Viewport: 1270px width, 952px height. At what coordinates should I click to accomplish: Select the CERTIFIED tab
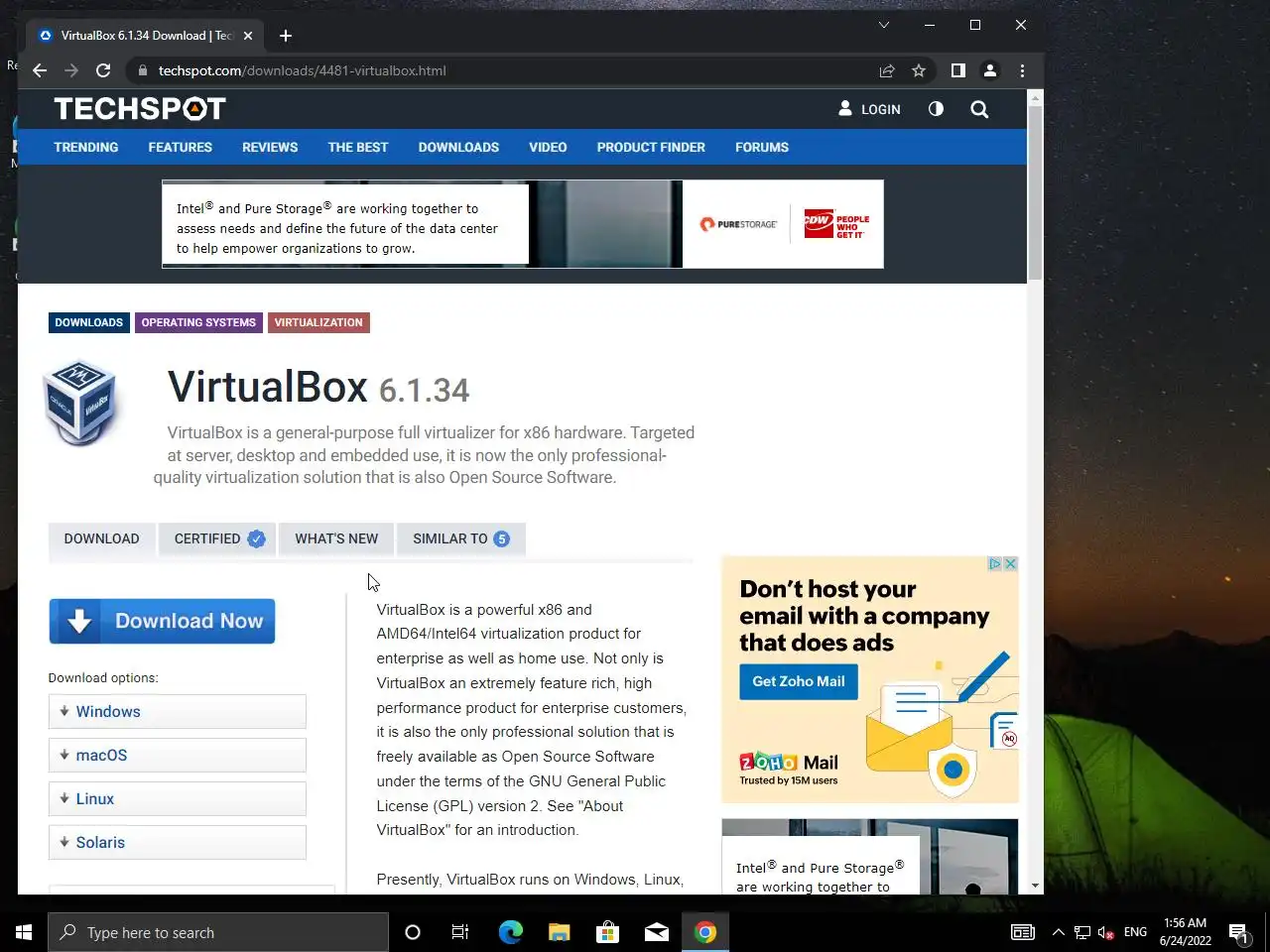click(x=218, y=538)
